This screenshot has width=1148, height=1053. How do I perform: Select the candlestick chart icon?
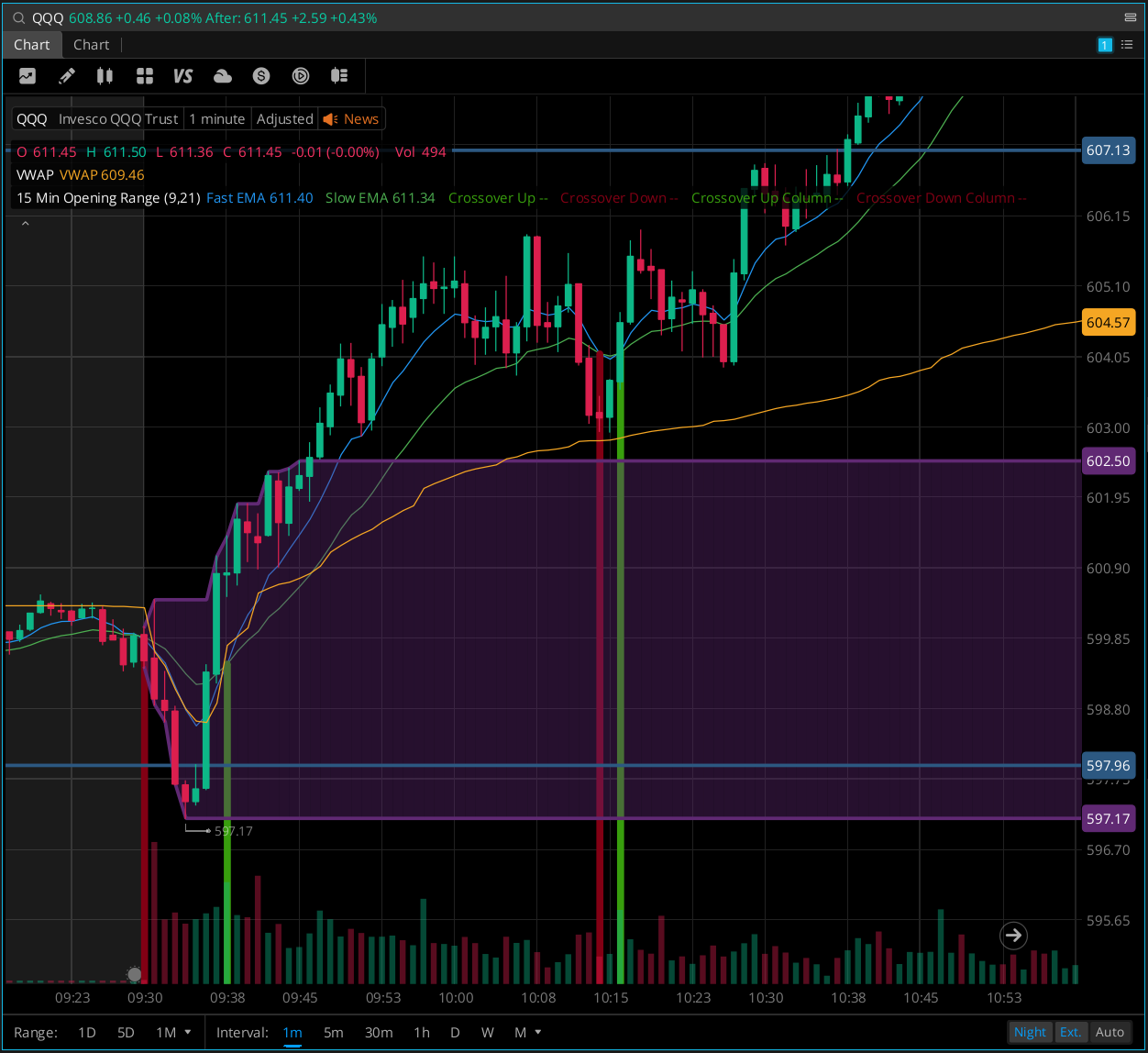pos(105,76)
